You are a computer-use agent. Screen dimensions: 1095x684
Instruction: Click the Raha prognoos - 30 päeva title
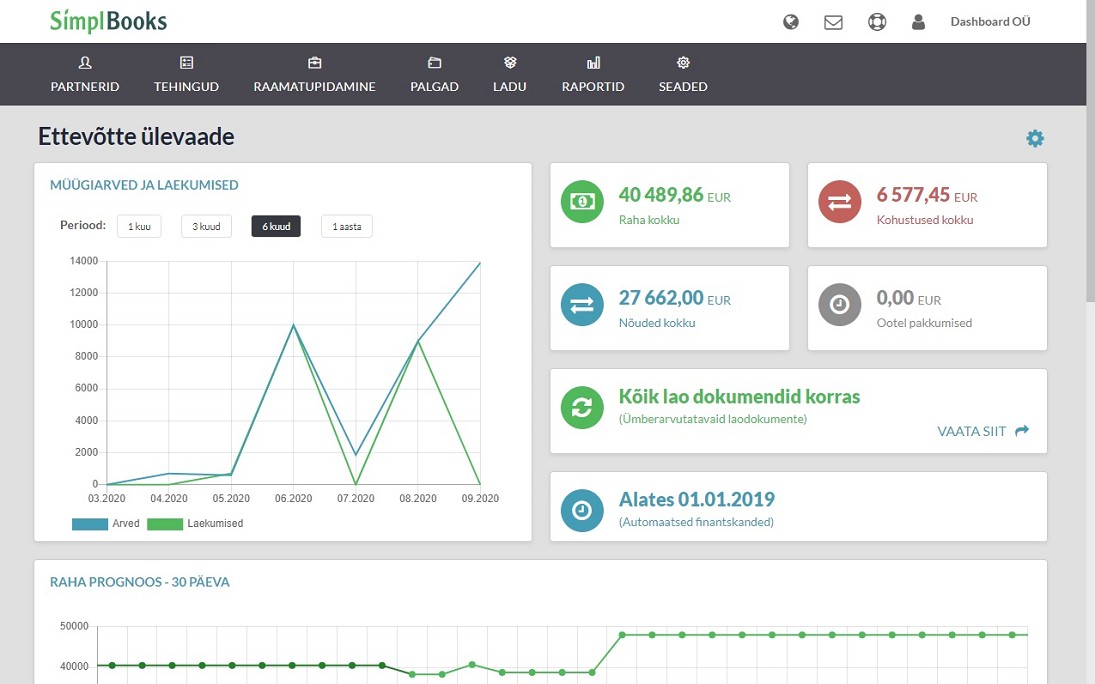coord(140,582)
